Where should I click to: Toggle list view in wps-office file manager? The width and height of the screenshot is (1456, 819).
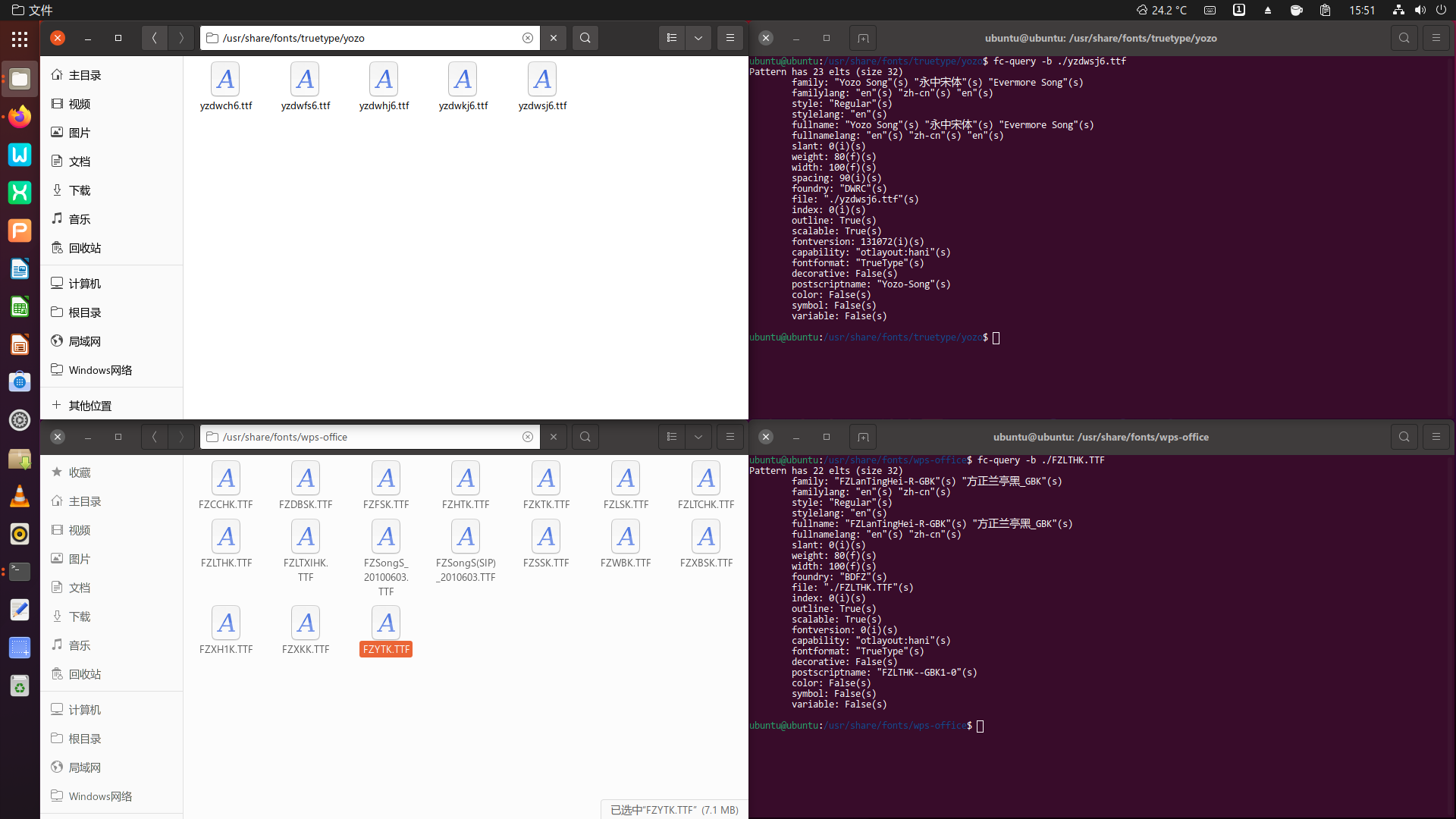tap(672, 437)
